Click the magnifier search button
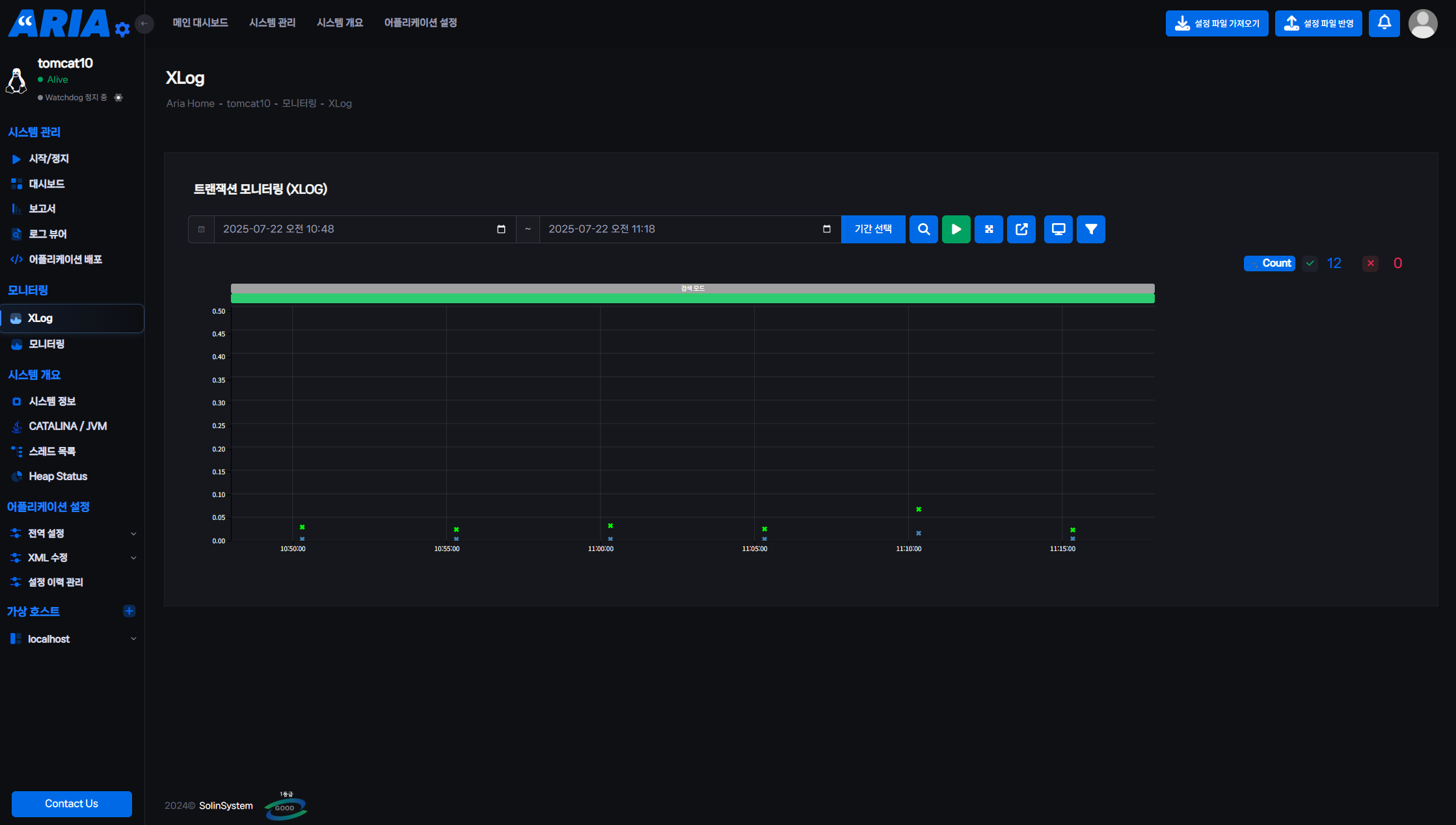Image resolution: width=1456 pixels, height=825 pixels. click(x=923, y=229)
